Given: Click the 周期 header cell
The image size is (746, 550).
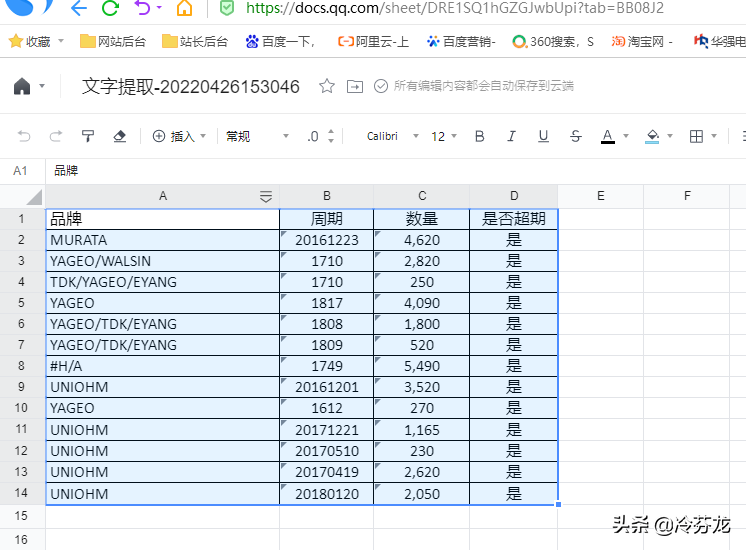Looking at the screenshot, I should [x=326, y=219].
